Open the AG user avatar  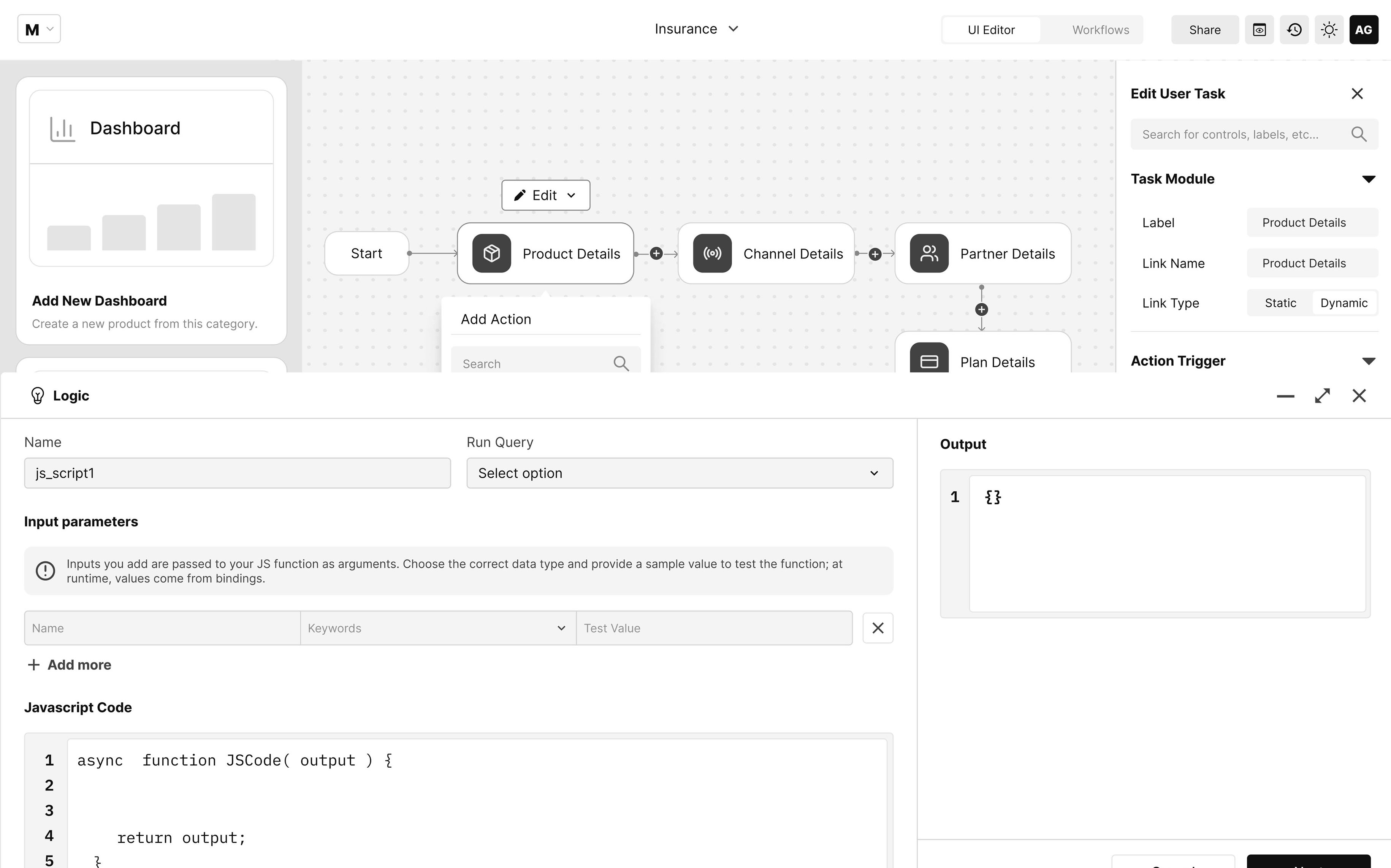pos(1364,29)
